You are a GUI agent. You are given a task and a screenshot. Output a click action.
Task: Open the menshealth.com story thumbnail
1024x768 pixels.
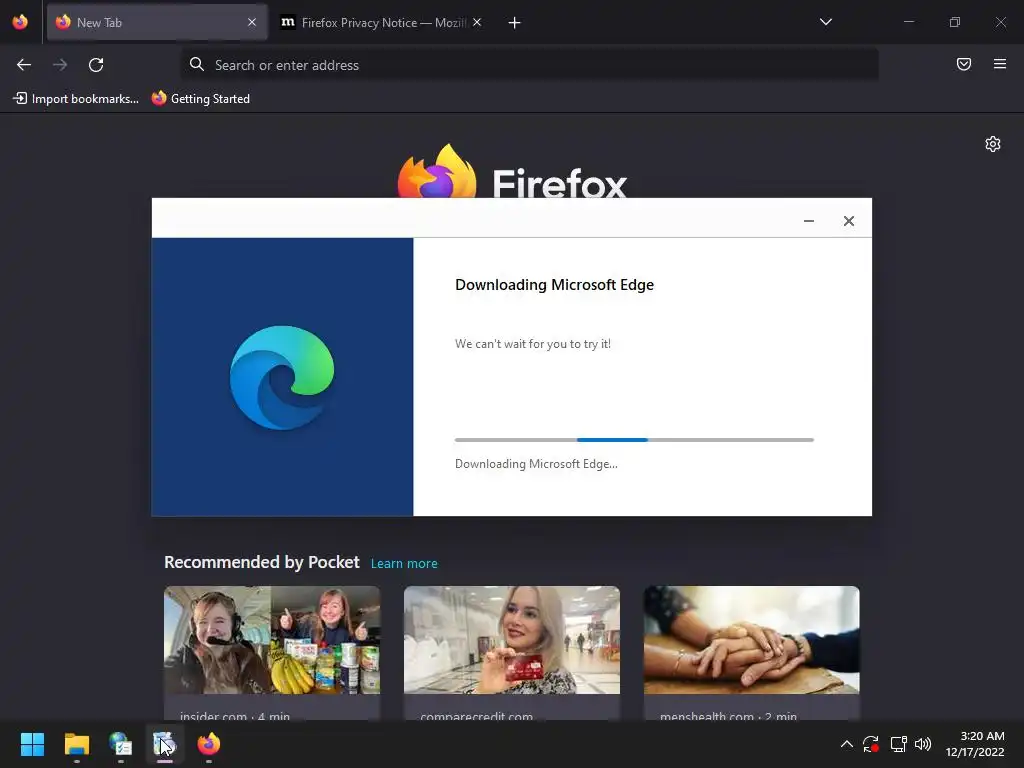[752, 640]
